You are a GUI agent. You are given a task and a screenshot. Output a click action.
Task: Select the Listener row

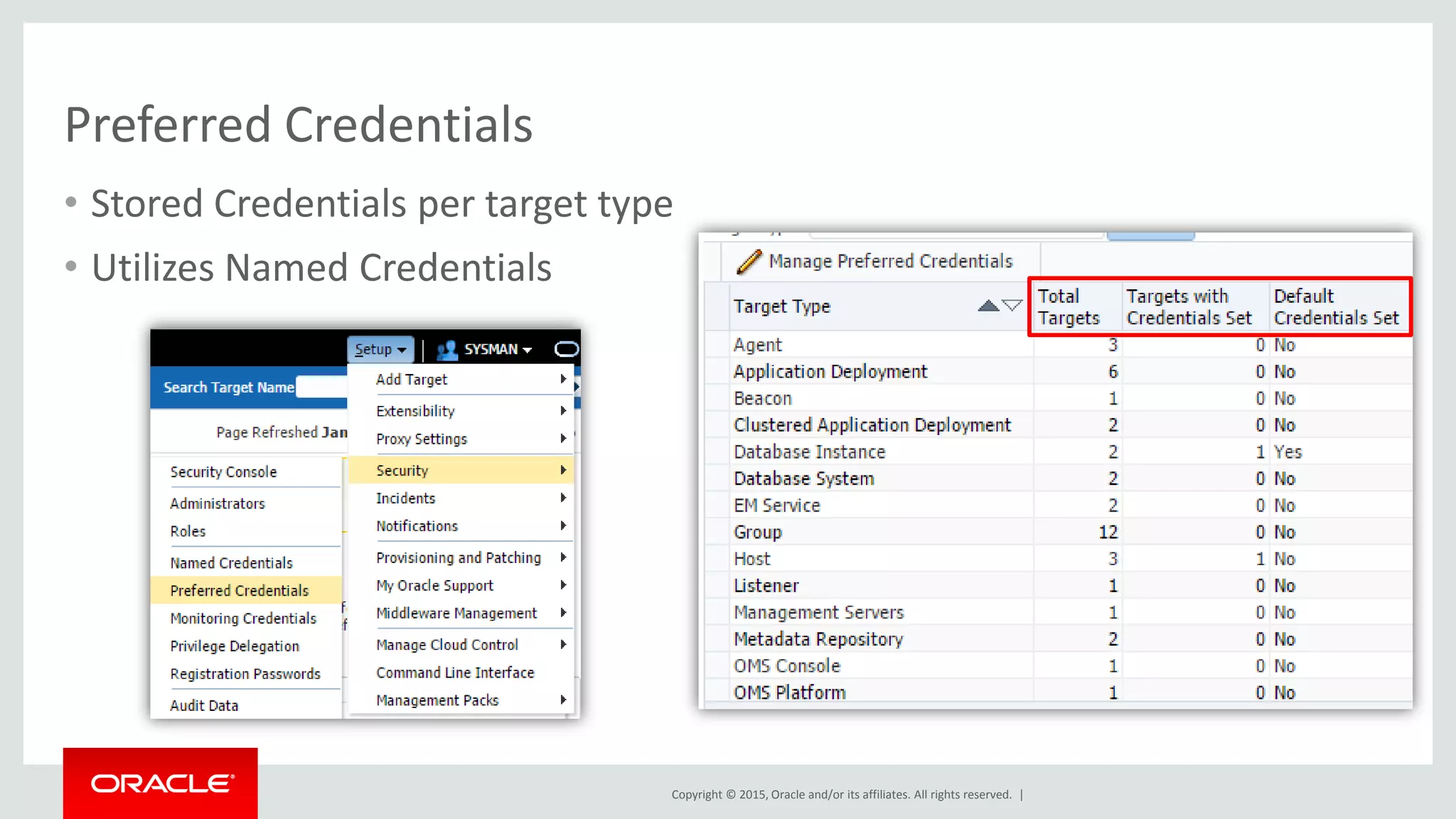(x=1059, y=585)
